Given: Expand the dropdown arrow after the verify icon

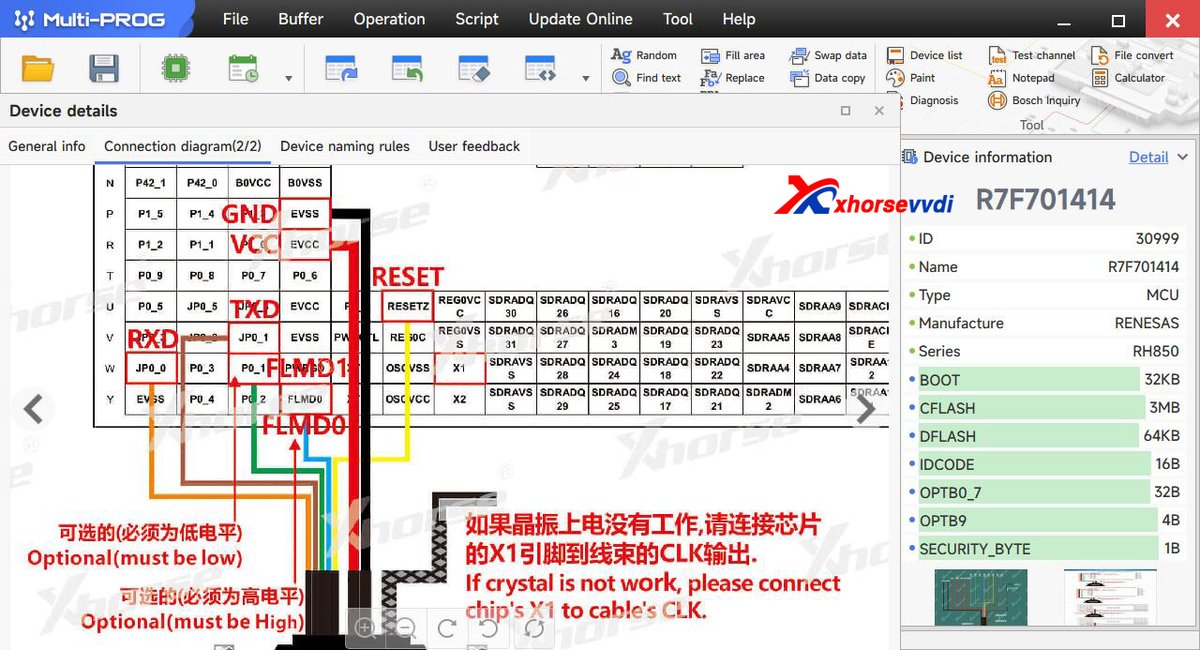Looking at the screenshot, I should coord(585,79).
